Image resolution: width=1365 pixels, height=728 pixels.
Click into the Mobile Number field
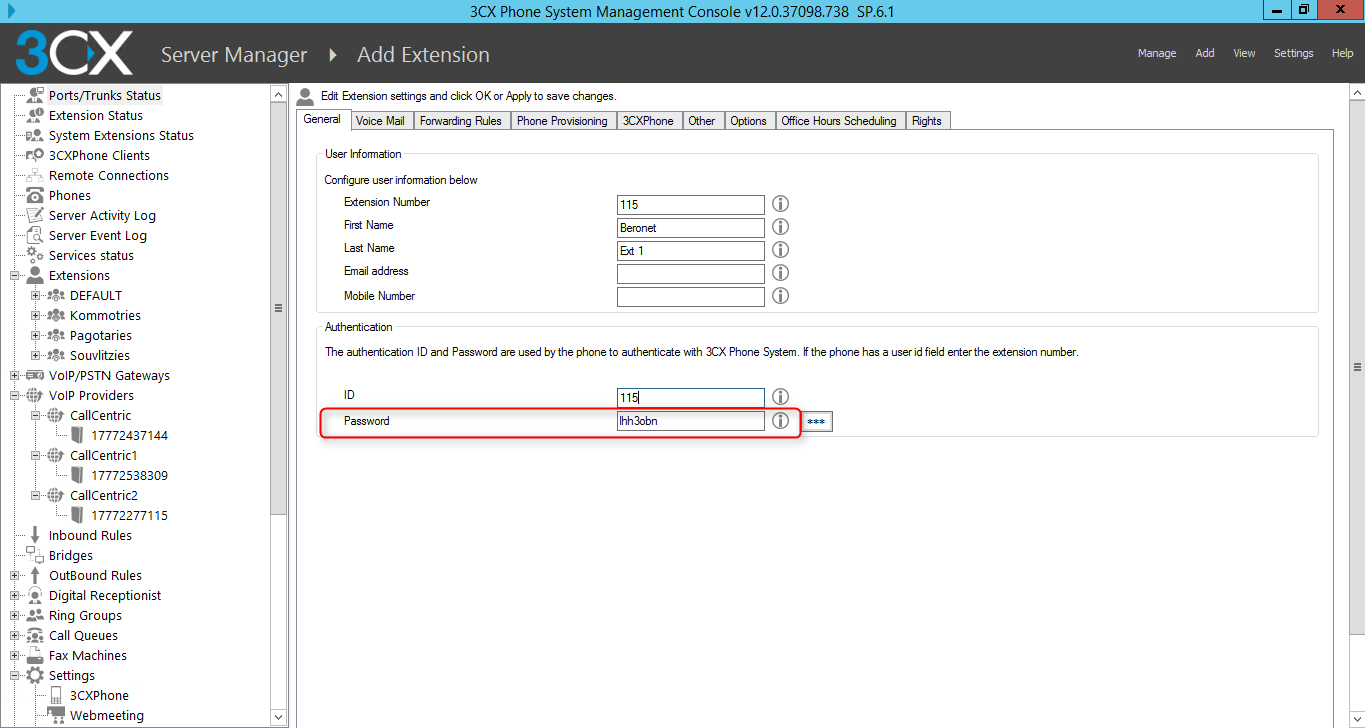691,296
